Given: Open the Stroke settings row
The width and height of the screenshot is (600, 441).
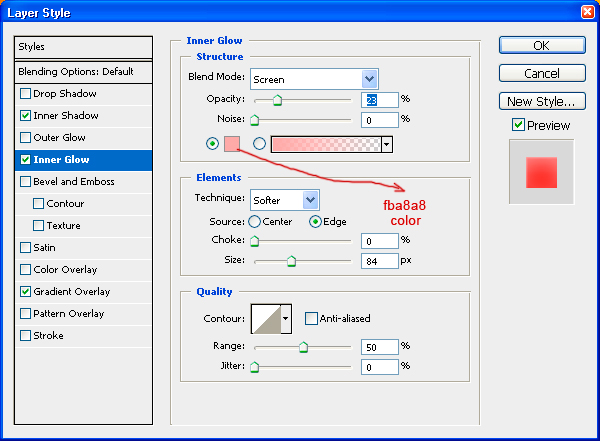Looking at the screenshot, I should (x=83, y=336).
